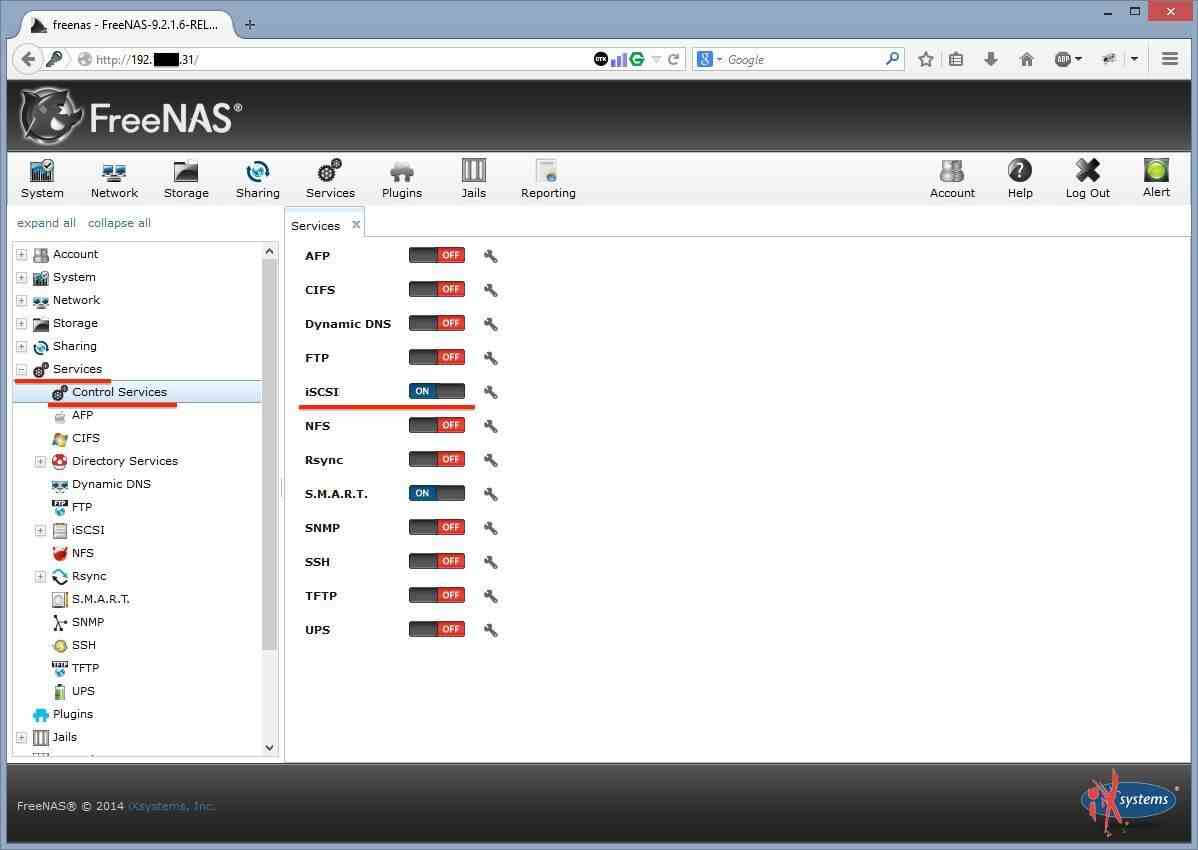Close the Services tab
The width and height of the screenshot is (1198, 850).
(356, 225)
